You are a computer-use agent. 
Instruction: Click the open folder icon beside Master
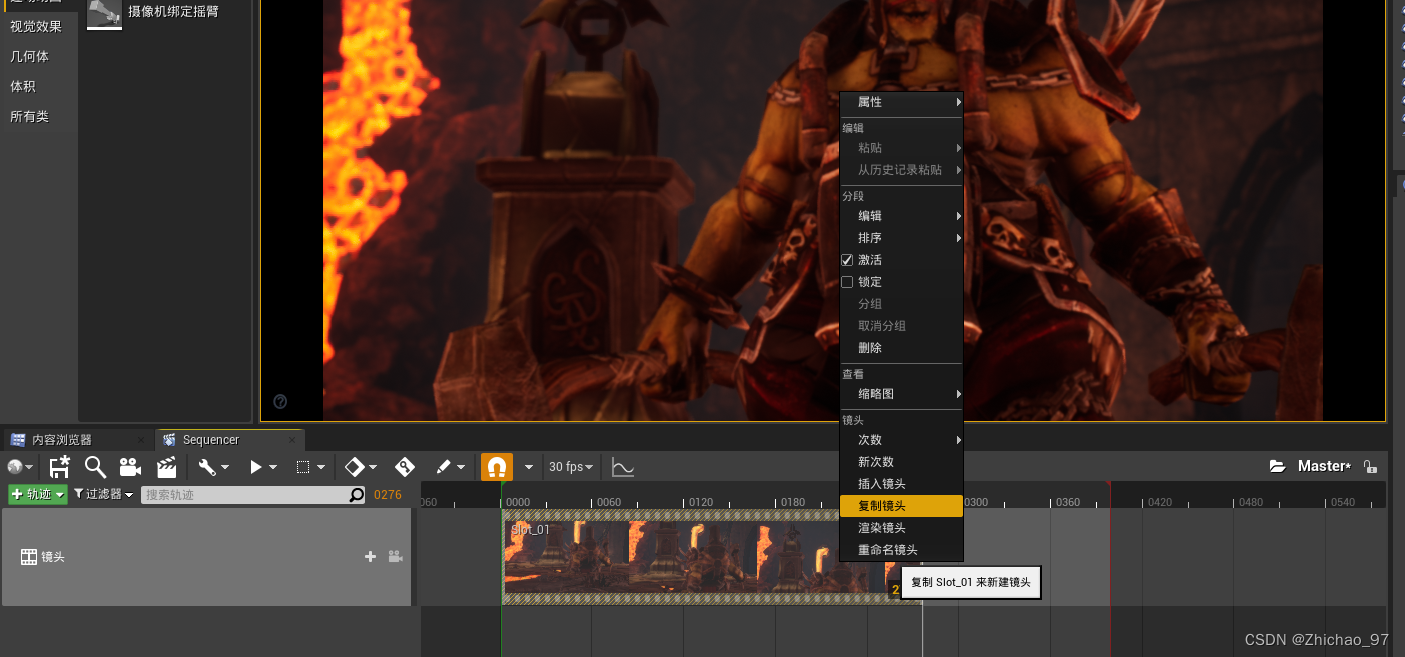[x=1277, y=466]
